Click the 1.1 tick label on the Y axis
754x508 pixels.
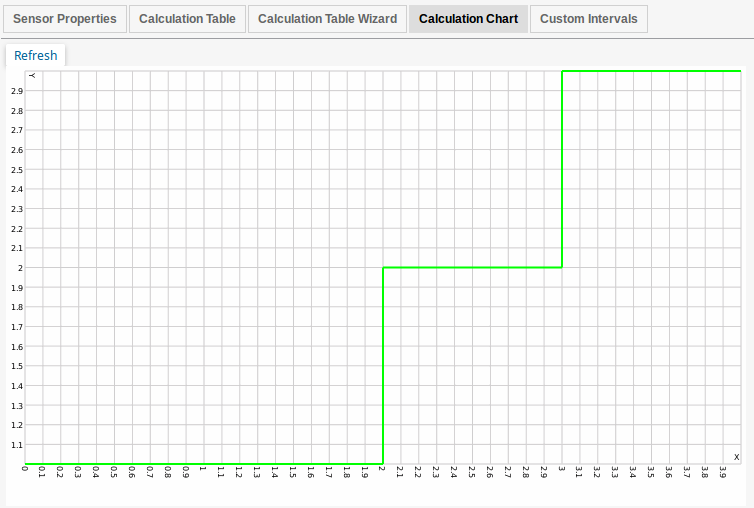17,445
